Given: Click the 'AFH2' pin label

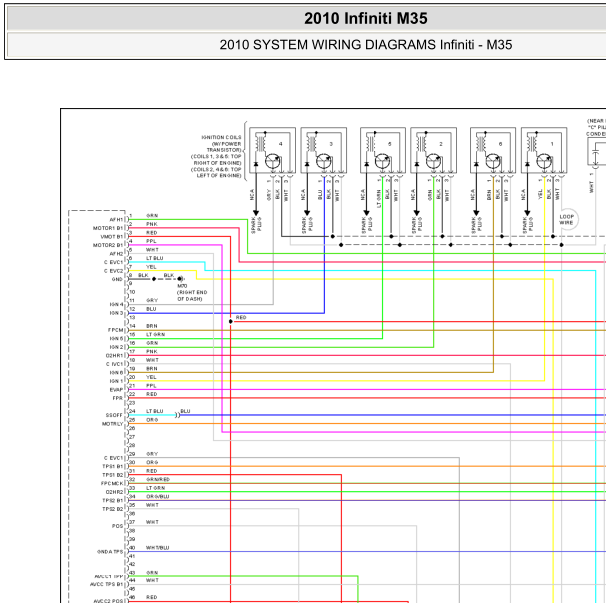Looking at the screenshot, I should [116, 254].
